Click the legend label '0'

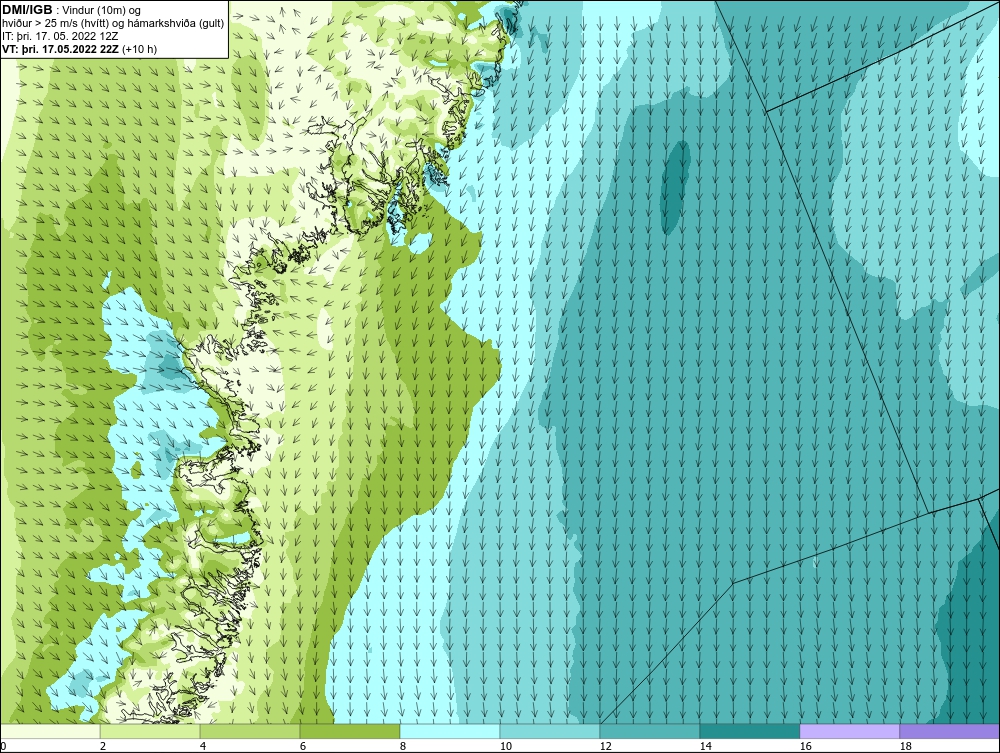point(3,746)
